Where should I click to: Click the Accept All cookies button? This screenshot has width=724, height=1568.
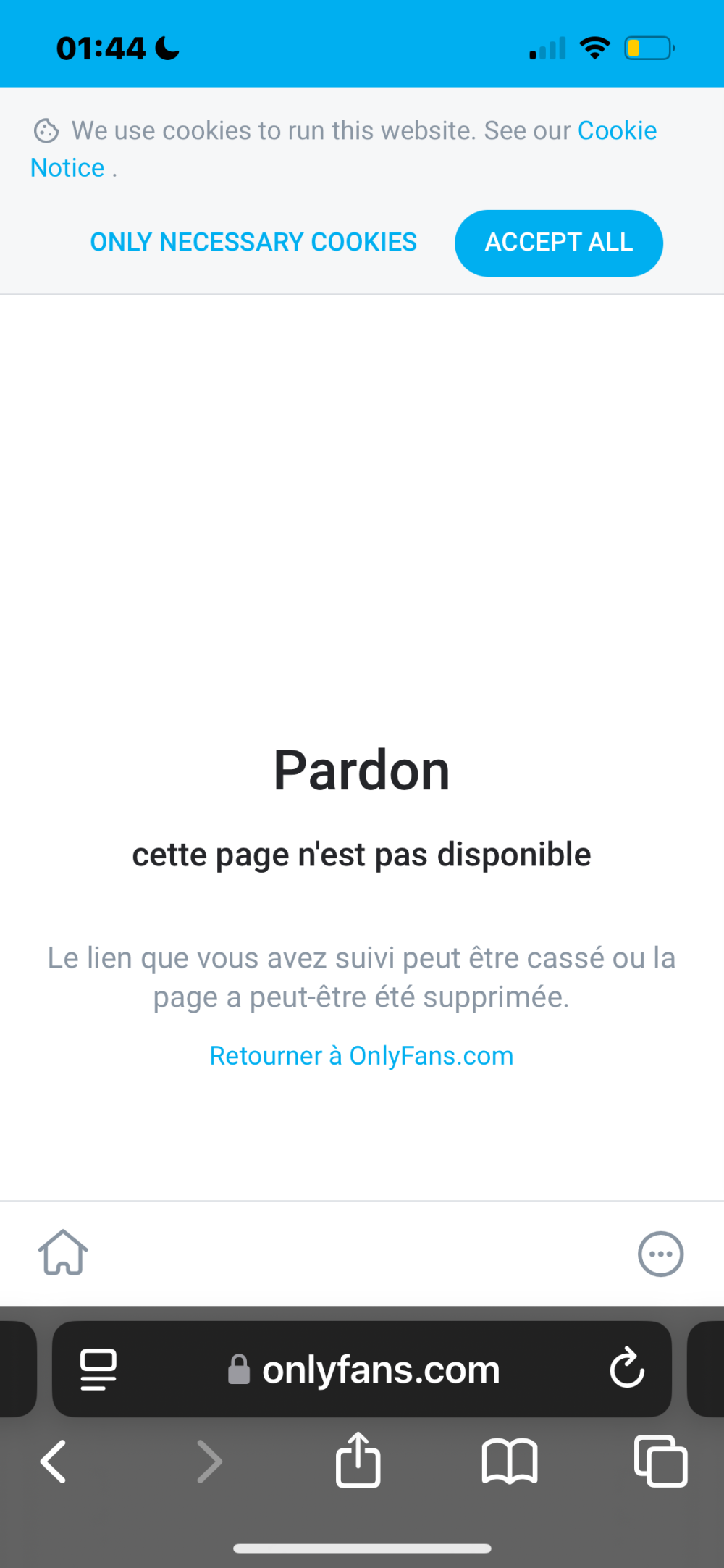(559, 243)
